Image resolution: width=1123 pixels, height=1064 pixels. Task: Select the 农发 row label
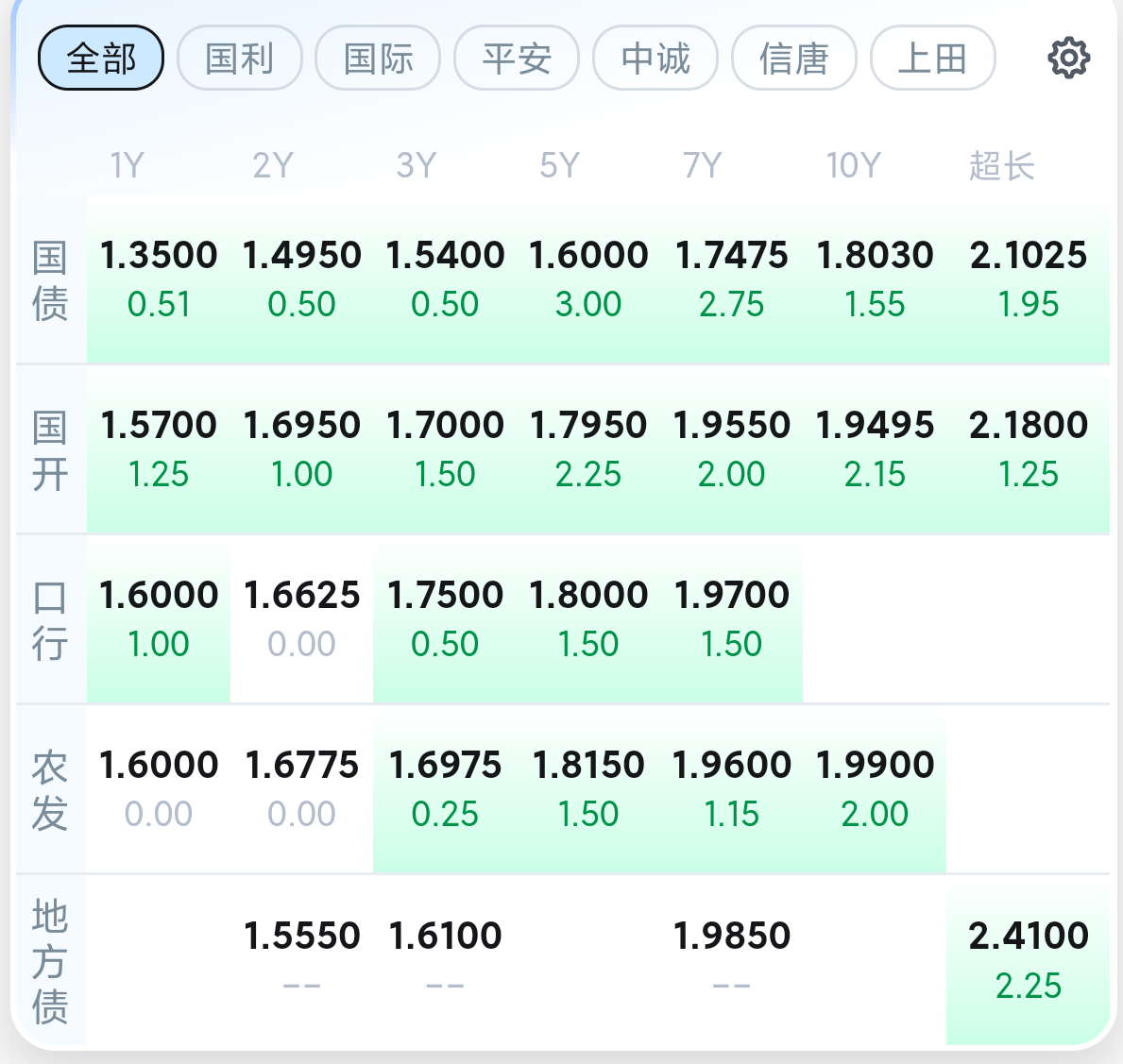pos(50,790)
